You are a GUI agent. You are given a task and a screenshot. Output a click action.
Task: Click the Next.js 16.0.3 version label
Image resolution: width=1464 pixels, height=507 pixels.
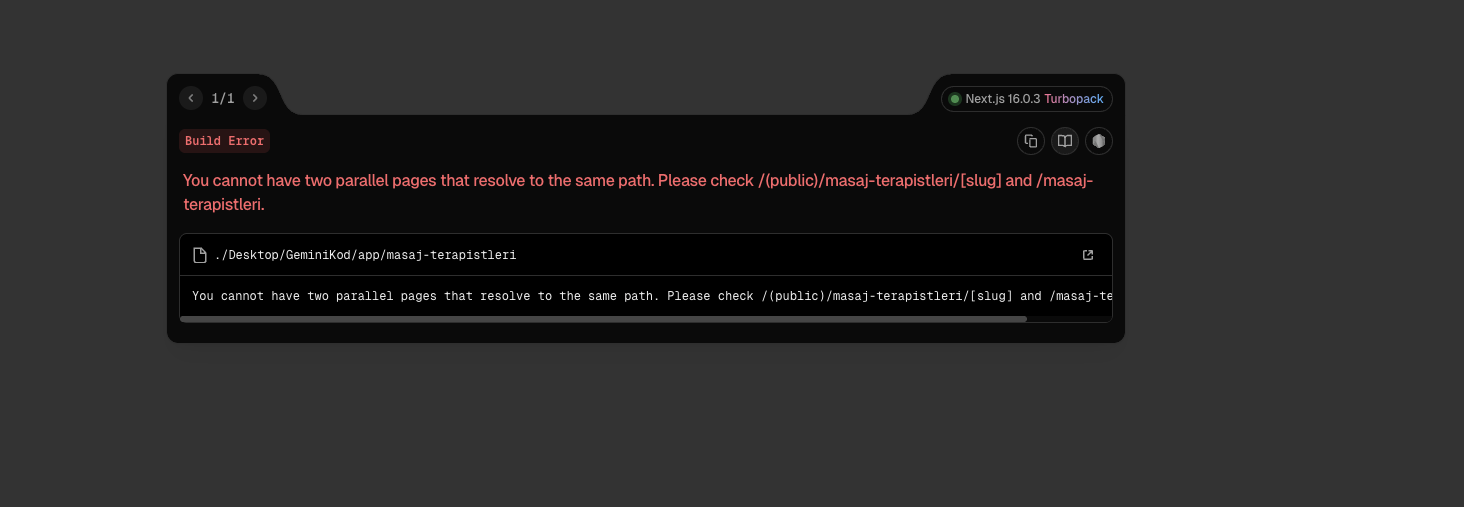(1002, 99)
